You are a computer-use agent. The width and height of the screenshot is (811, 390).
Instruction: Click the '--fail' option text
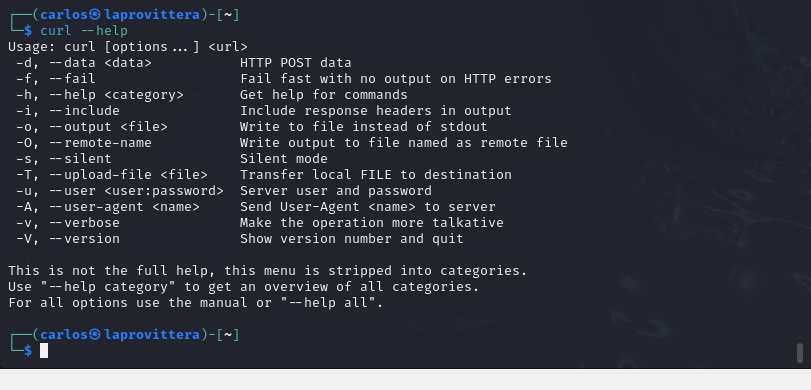click(x=72, y=79)
